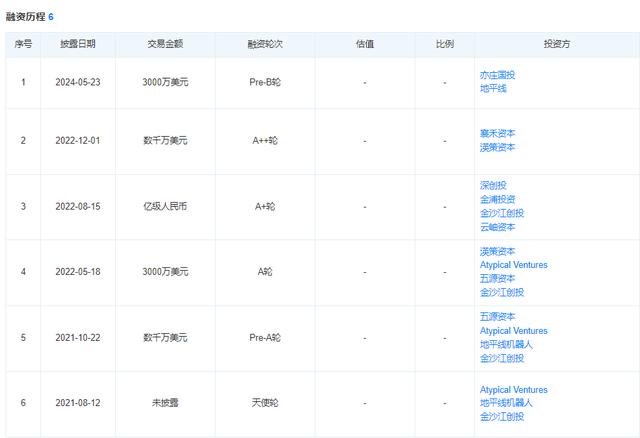This screenshot has width=640, height=438.
Task: Open 地平线机器人 link in the Pre-A轮 row
Action: pyautogui.click(x=506, y=345)
